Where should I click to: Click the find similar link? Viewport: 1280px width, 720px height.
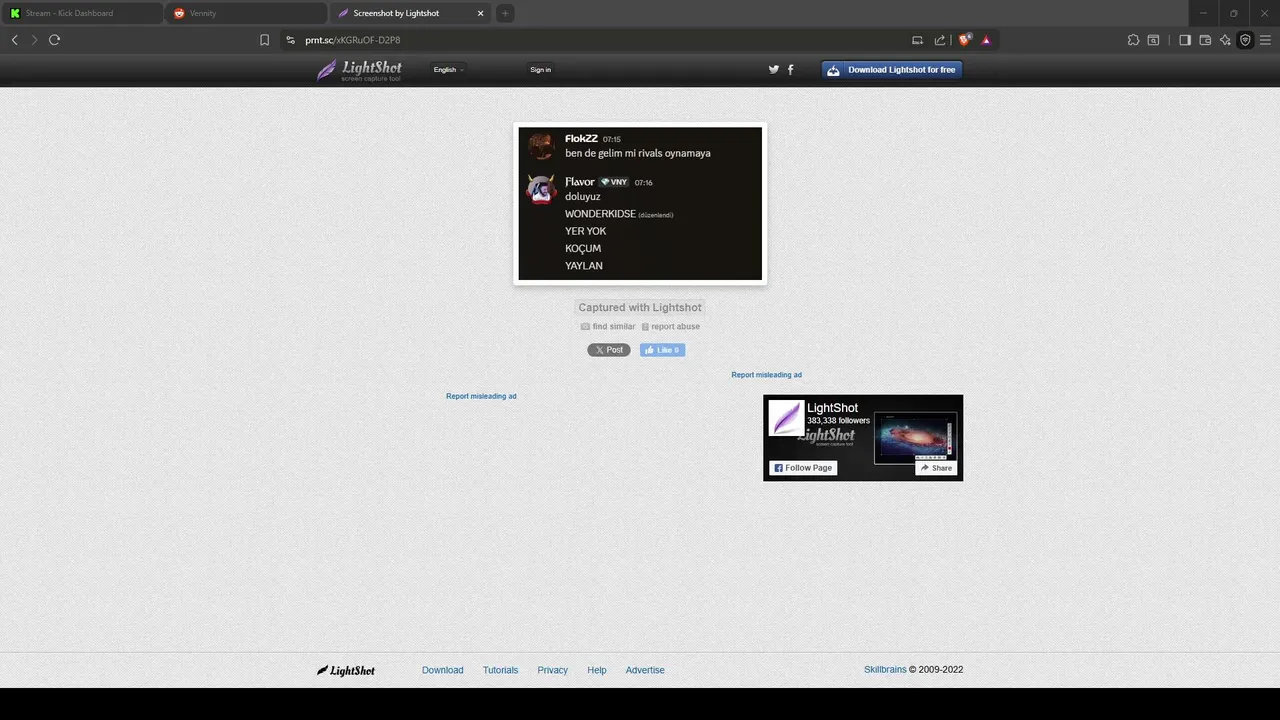pyautogui.click(x=608, y=327)
